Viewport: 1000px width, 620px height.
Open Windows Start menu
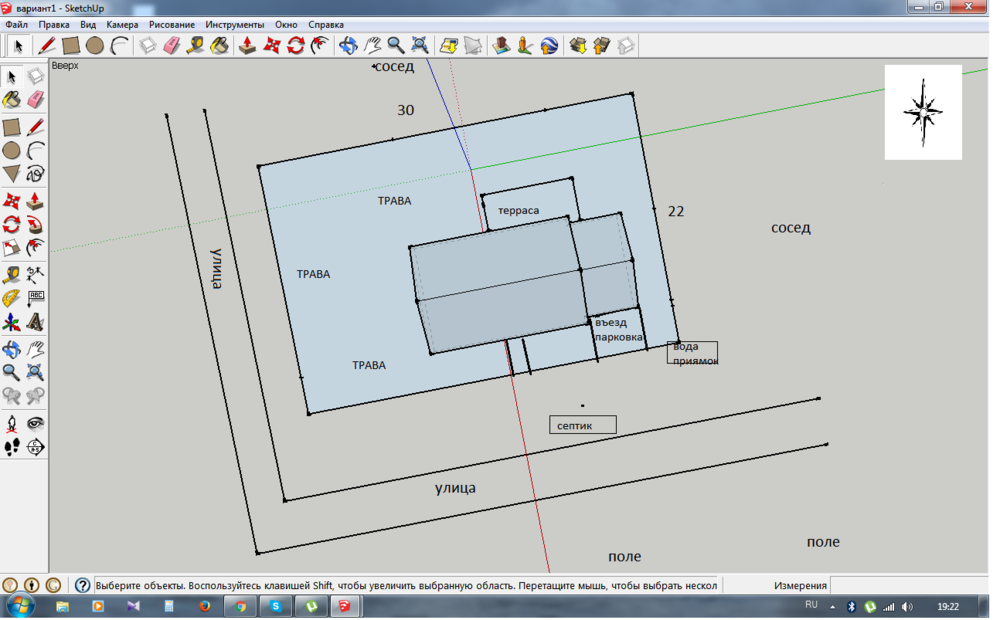pyautogui.click(x=20, y=606)
